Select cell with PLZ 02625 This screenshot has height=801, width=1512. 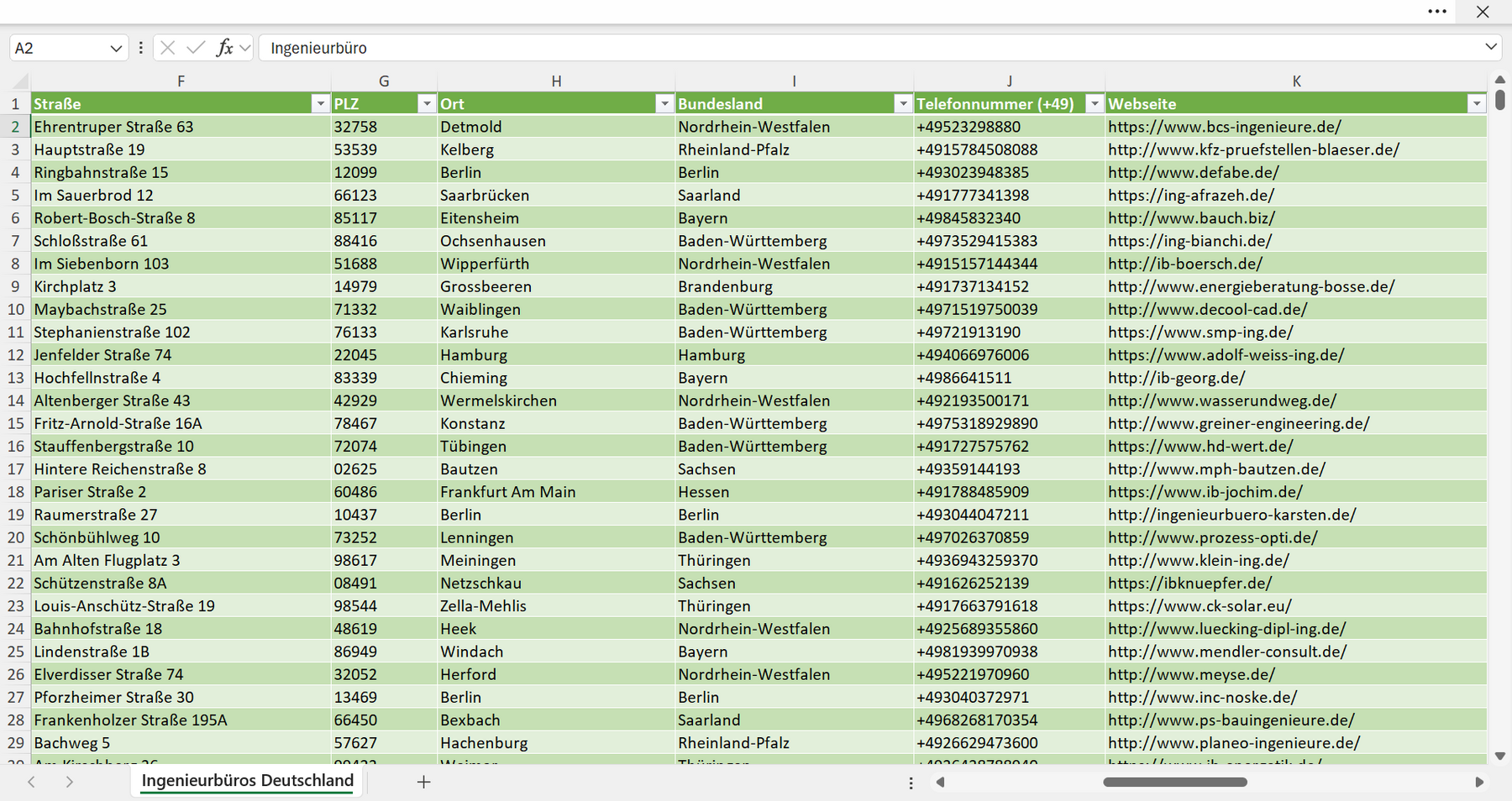(384, 469)
